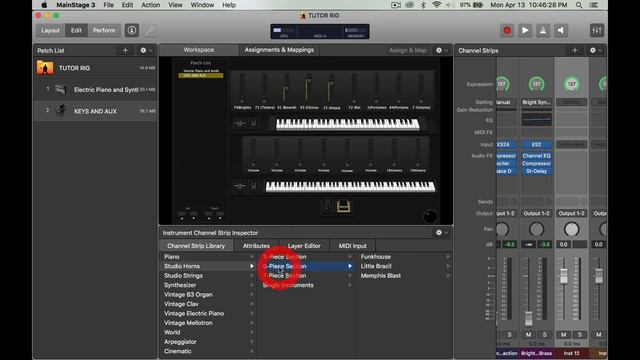Solo the Inst 12 channel strip
Screen dimensions: 640x360
(x=580, y=335)
